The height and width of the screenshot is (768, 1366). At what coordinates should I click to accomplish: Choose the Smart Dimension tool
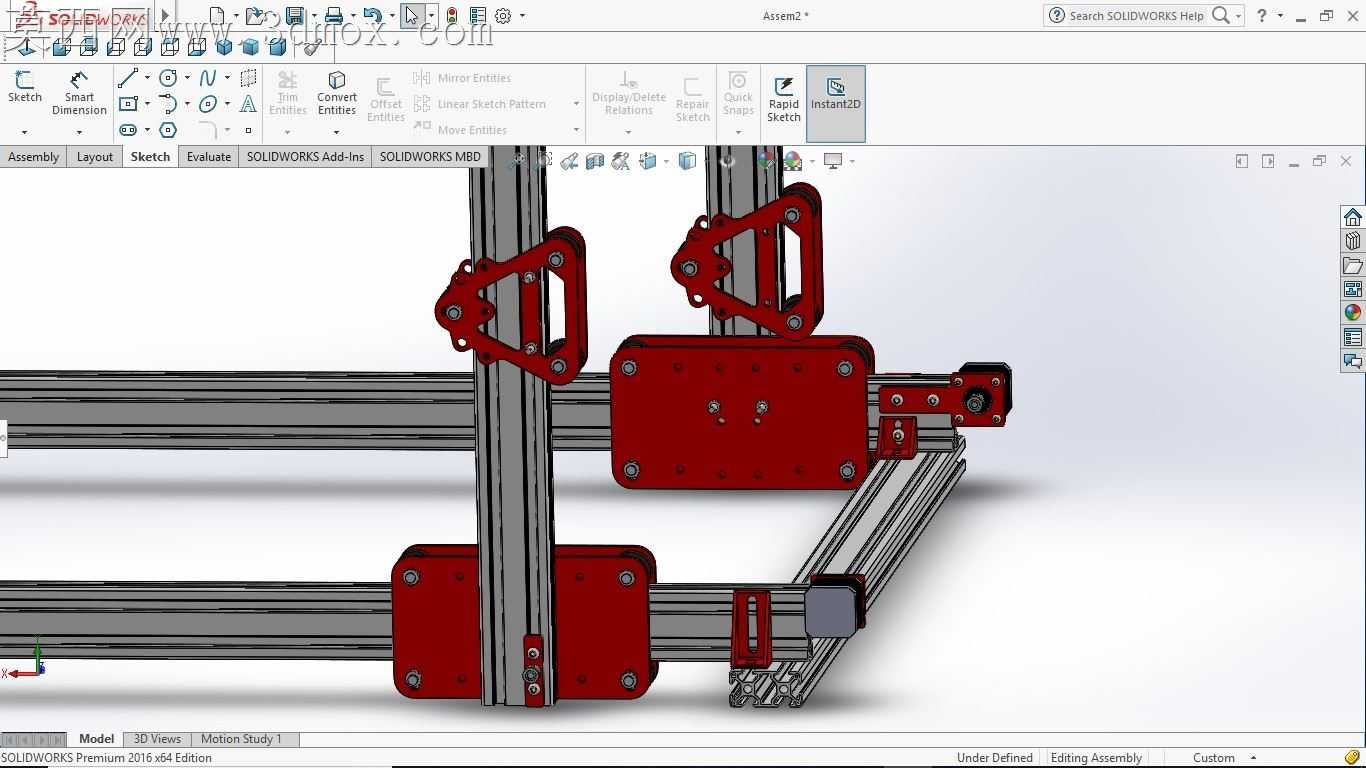(x=79, y=92)
